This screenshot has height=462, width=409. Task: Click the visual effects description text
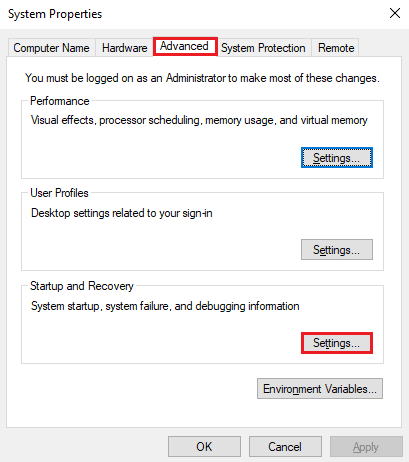(199, 120)
